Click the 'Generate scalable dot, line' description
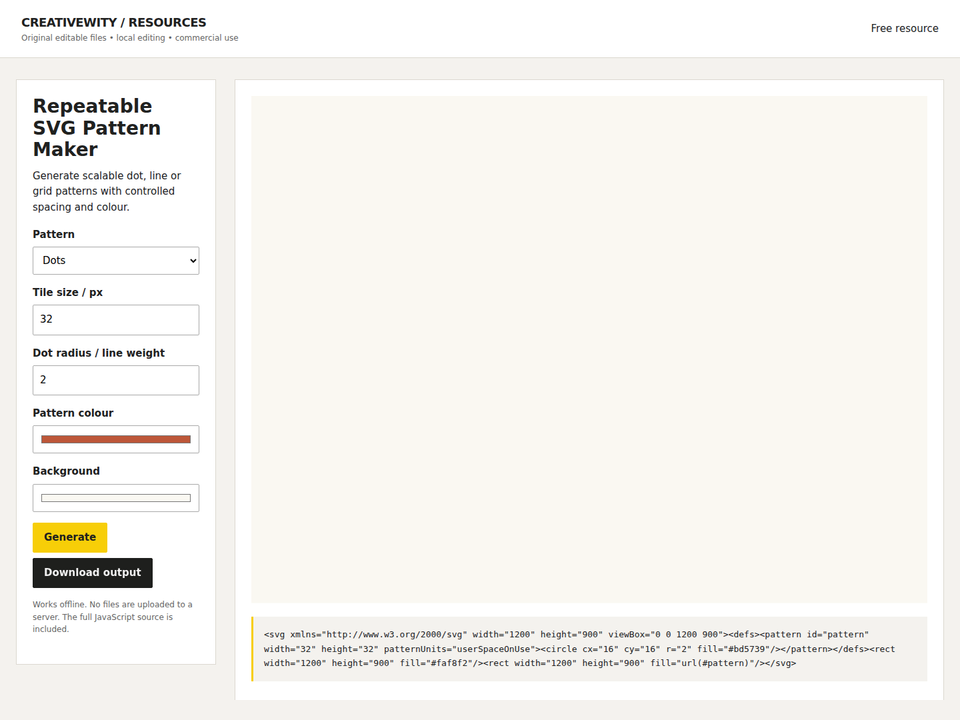 pyautogui.click(x=107, y=191)
